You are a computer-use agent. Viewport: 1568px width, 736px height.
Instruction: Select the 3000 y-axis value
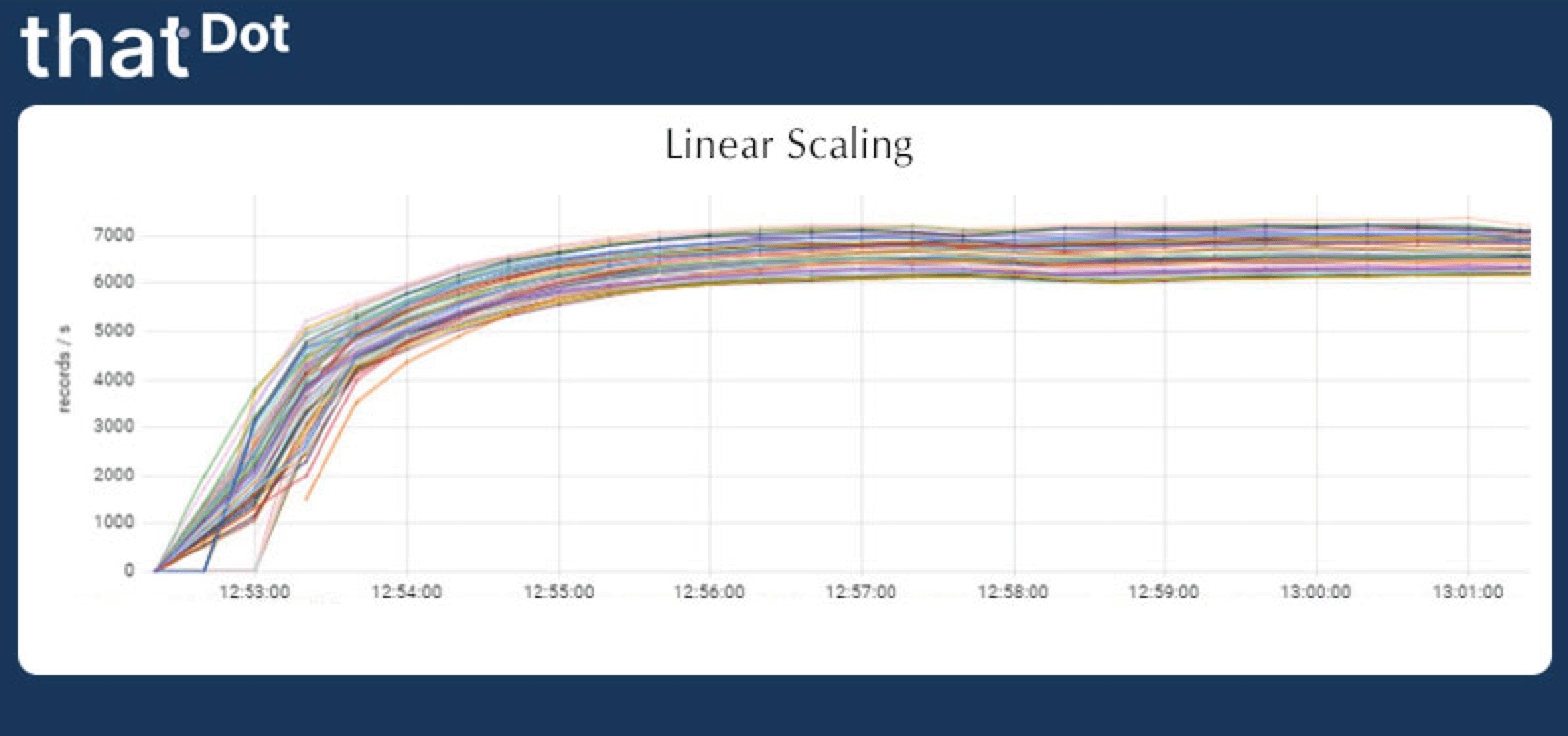tap(115, 426)
